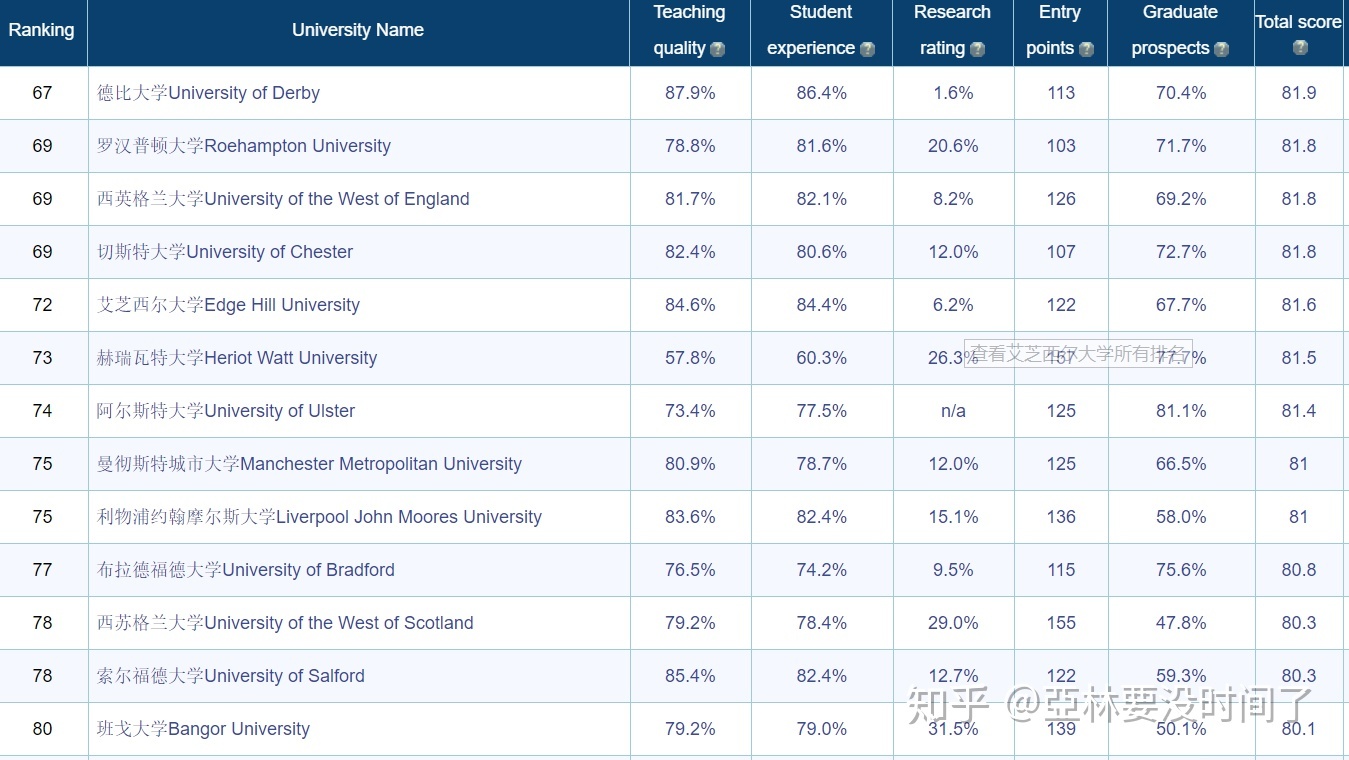1349x760 pixels.
Task: Open University of the West of Scotland
Action: tap(285, 623)
